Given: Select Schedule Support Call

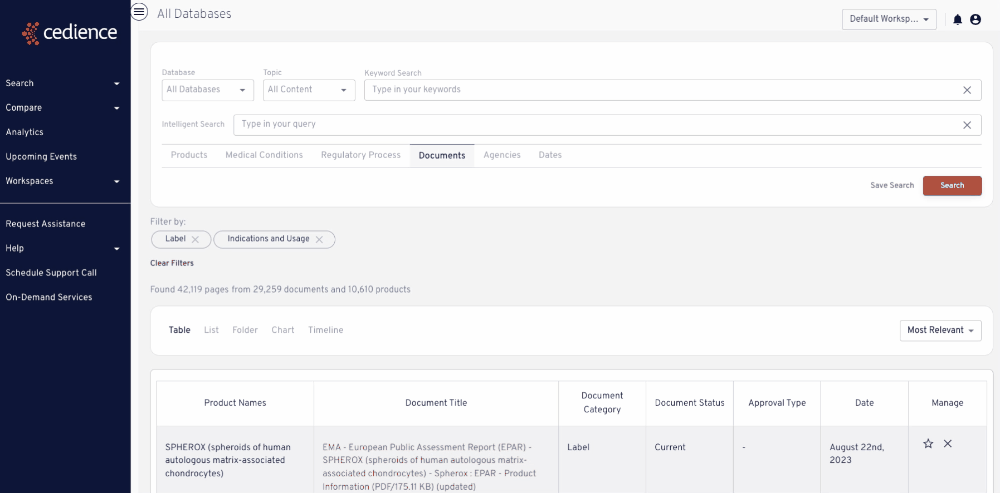Looking at the screenshot, I should (51, 272).
